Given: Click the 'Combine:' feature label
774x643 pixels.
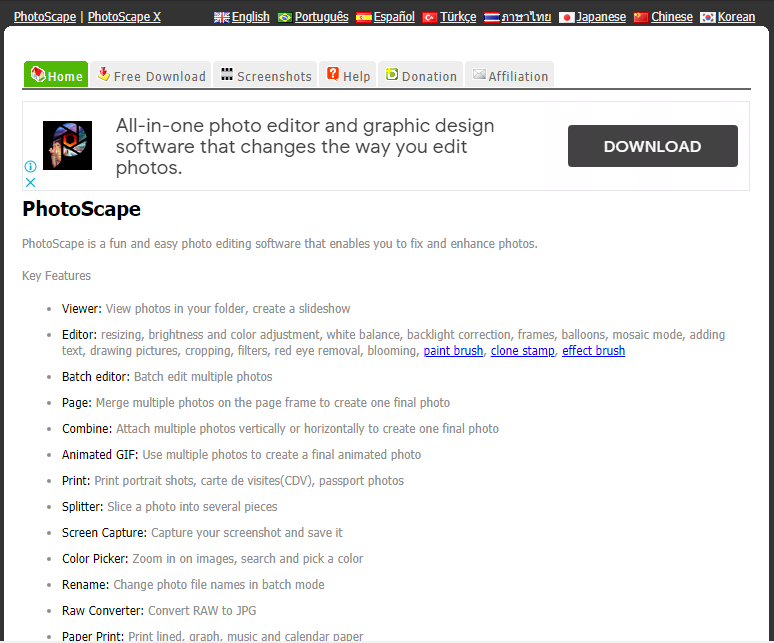Looking at the screenshot, I should click(x=87, y=429).
